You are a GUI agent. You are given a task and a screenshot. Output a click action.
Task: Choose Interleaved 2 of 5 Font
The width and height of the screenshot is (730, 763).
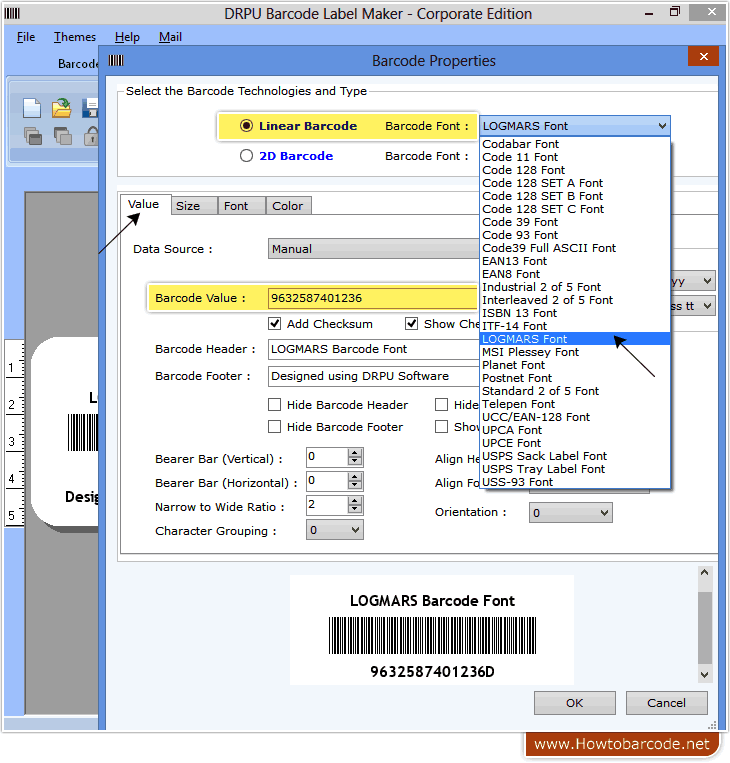coord(575,300)
